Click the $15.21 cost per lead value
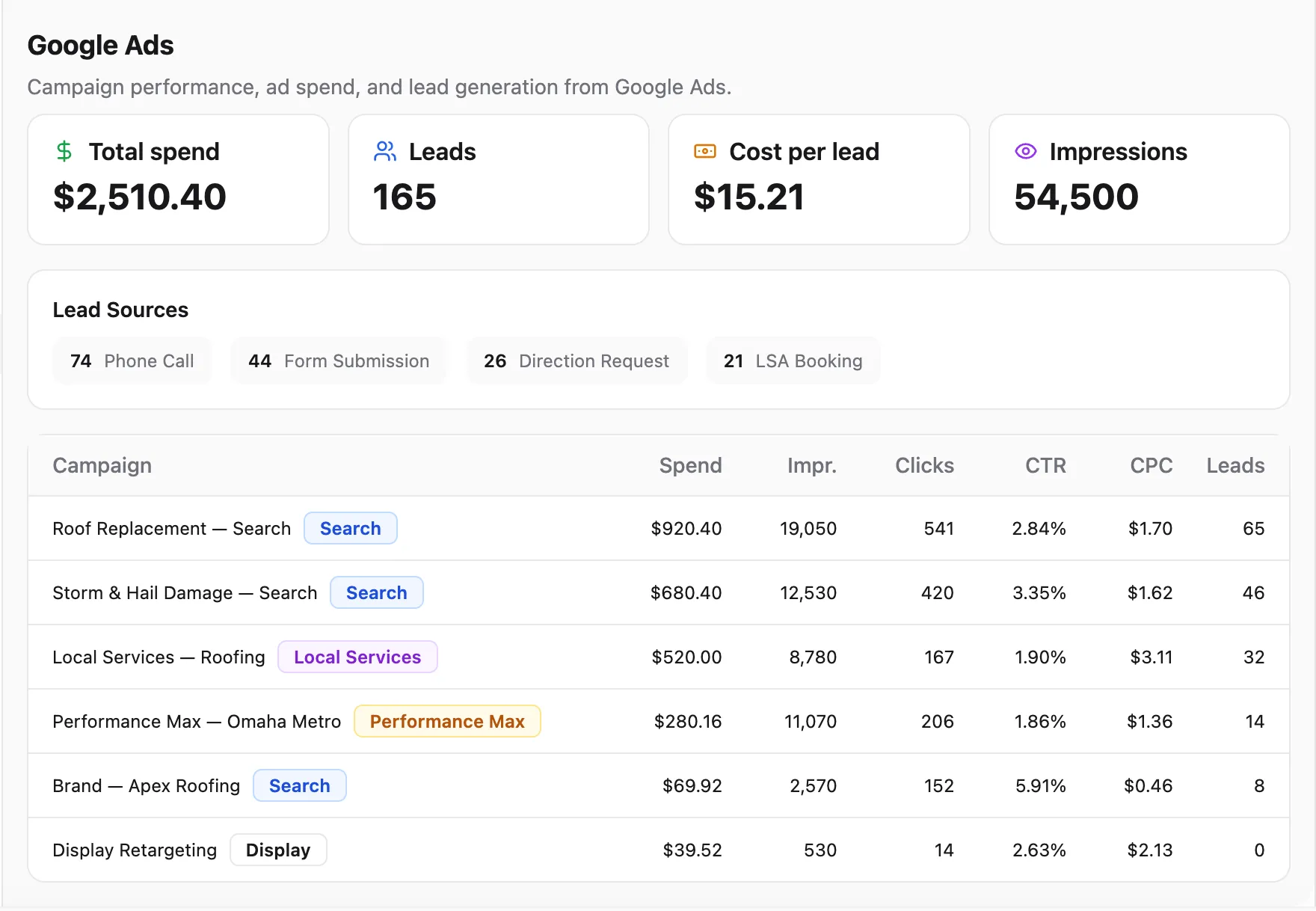Image resolution: width=1316 pixels, height=911 pixels. point(749,197)
